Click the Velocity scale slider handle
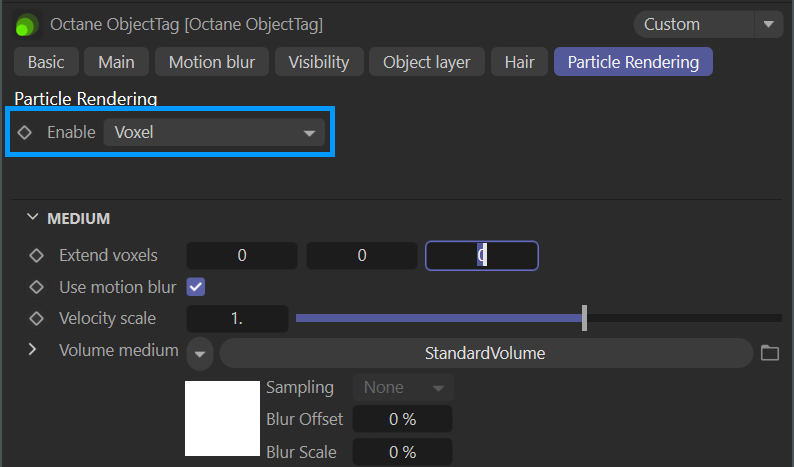The image size is (794, 467). [x=584, y=318]
